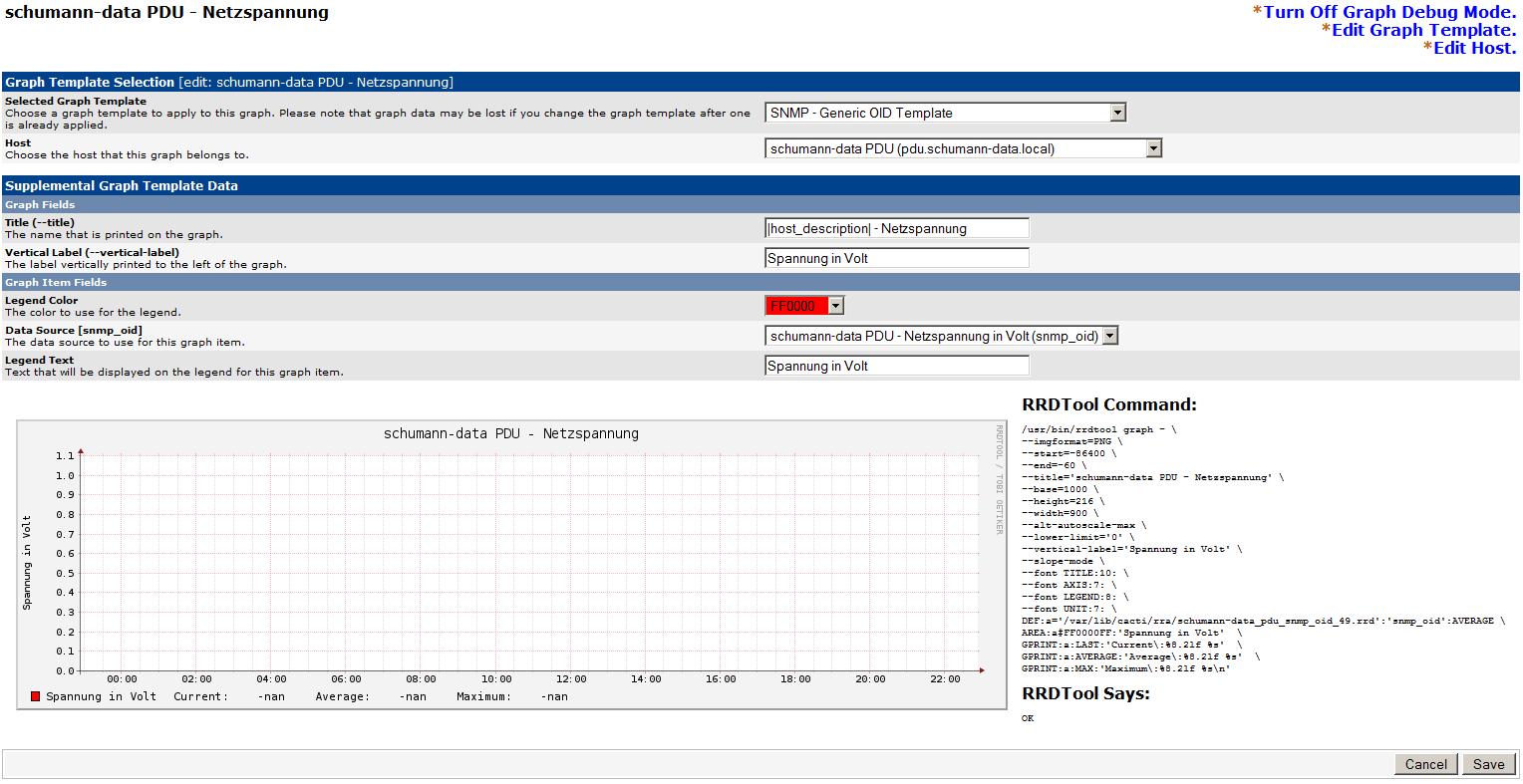Image resolution: width=1523 pixels, height=784 pixels.
Task: Cancel editing this graph
Action: [1425, 764]
